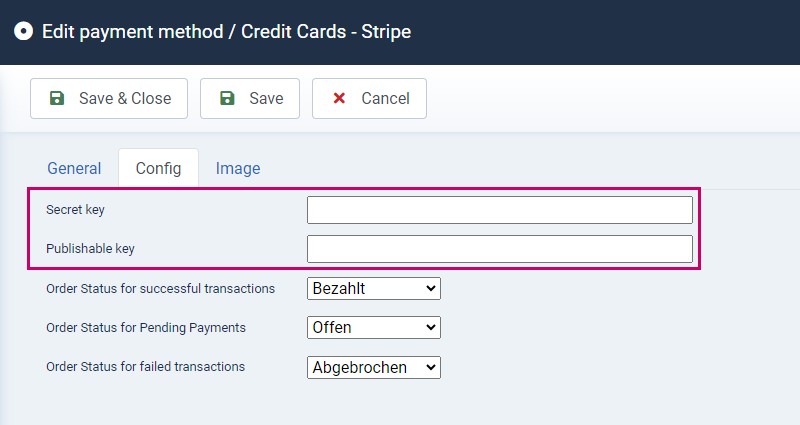Click the Edit payment method page title
Screen dimensions: 800x425
coord(227,32)
